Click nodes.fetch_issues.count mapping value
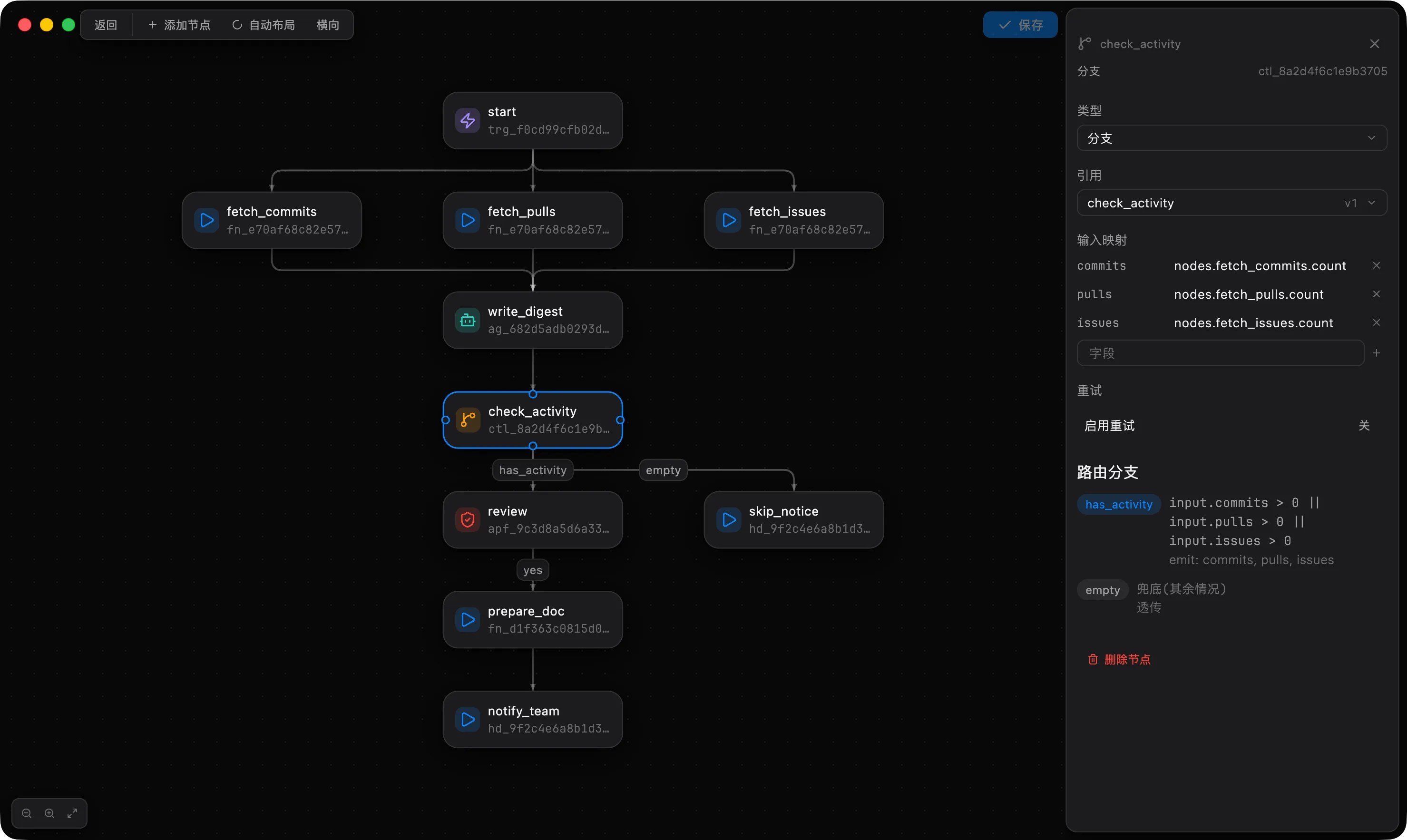 [x=1254, y=322]
